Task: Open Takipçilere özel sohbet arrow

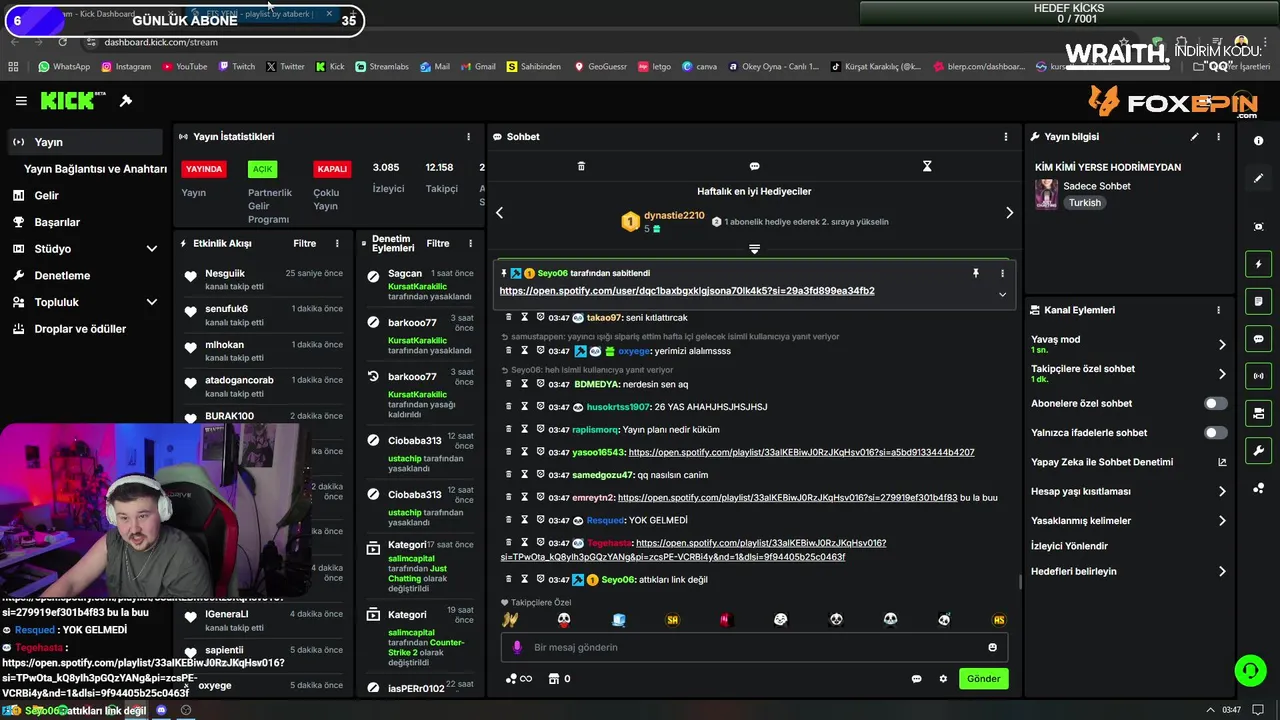Action: [x=1222, y=374]
